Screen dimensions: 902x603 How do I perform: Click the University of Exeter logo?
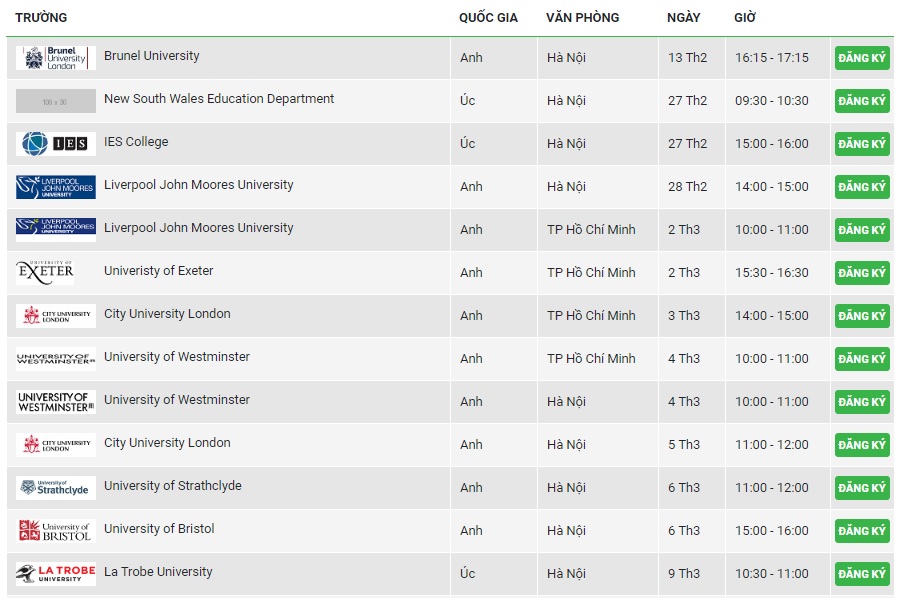tap(45, 273)
